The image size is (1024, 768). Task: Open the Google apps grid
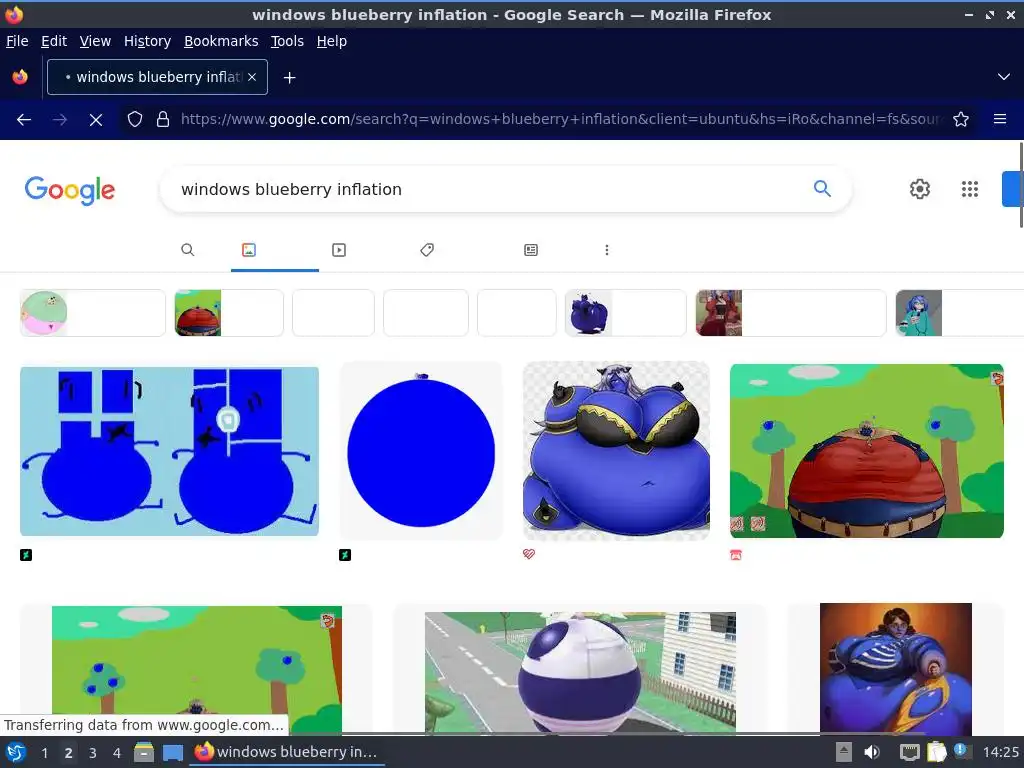(970, 189)
